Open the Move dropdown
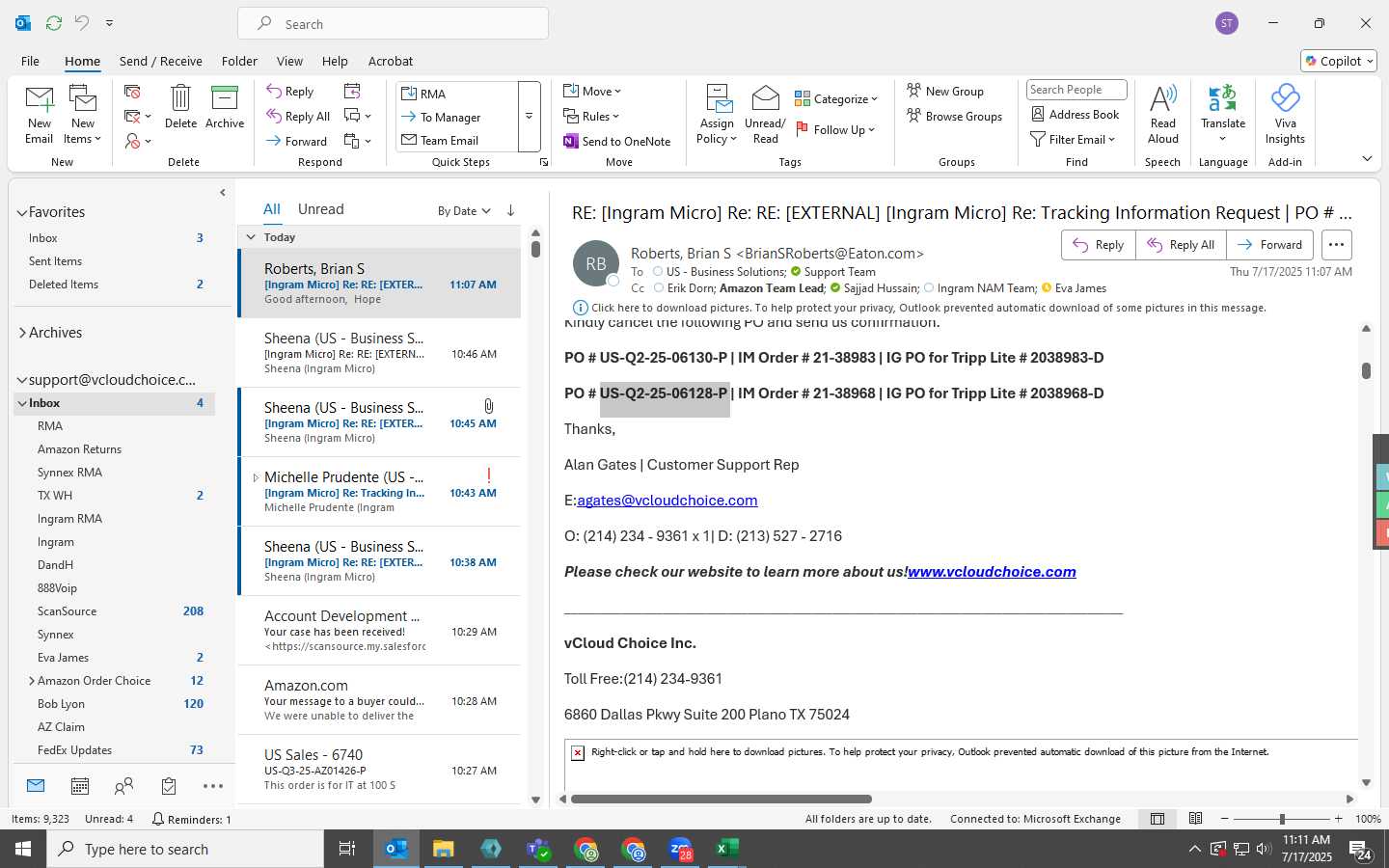The image size is (1389, 868). [592, 91]
